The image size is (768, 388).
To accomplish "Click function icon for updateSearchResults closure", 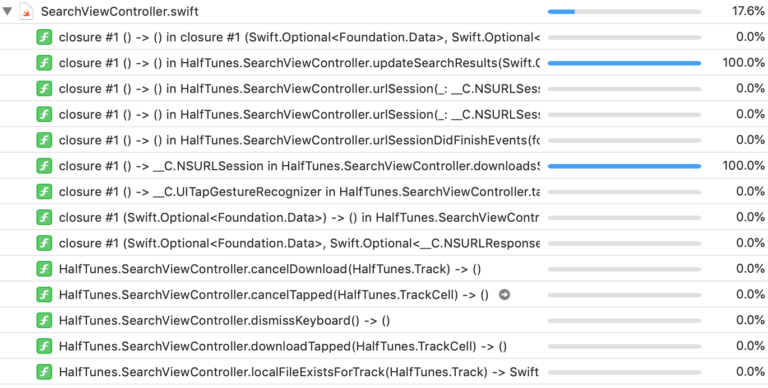I will tap(44, 63).
